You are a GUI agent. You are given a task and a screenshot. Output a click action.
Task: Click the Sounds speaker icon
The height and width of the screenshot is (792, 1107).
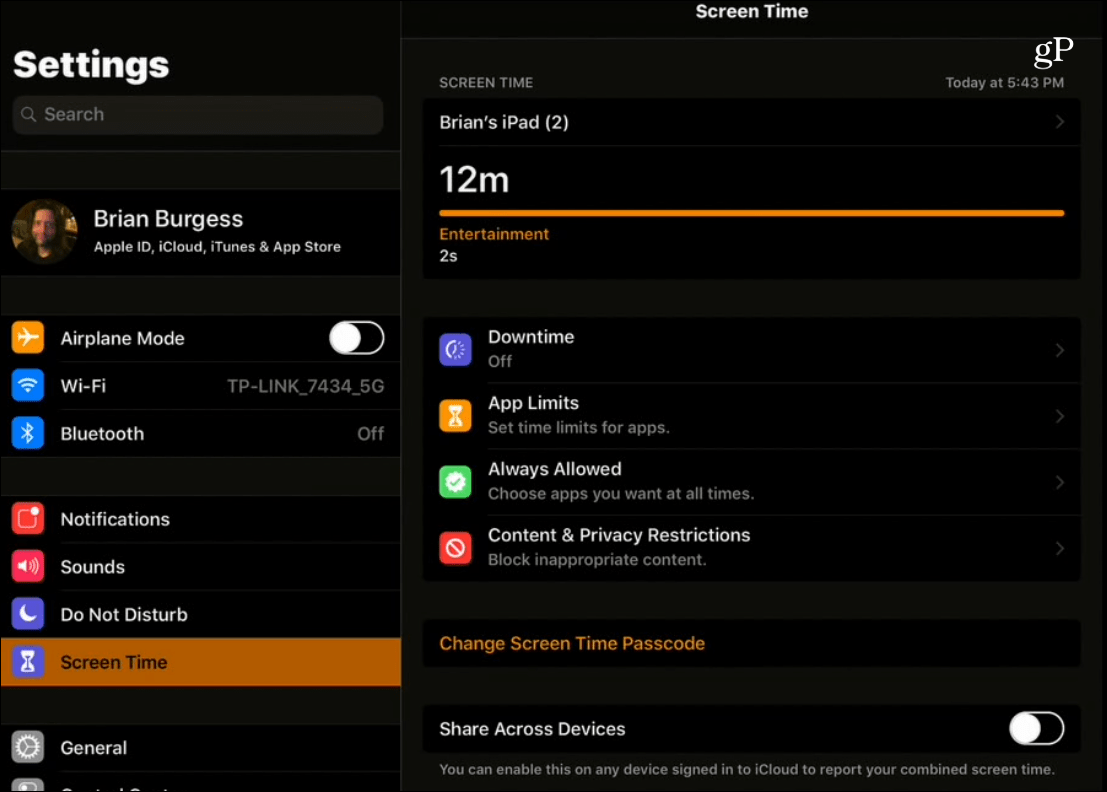tap(28, 566)
